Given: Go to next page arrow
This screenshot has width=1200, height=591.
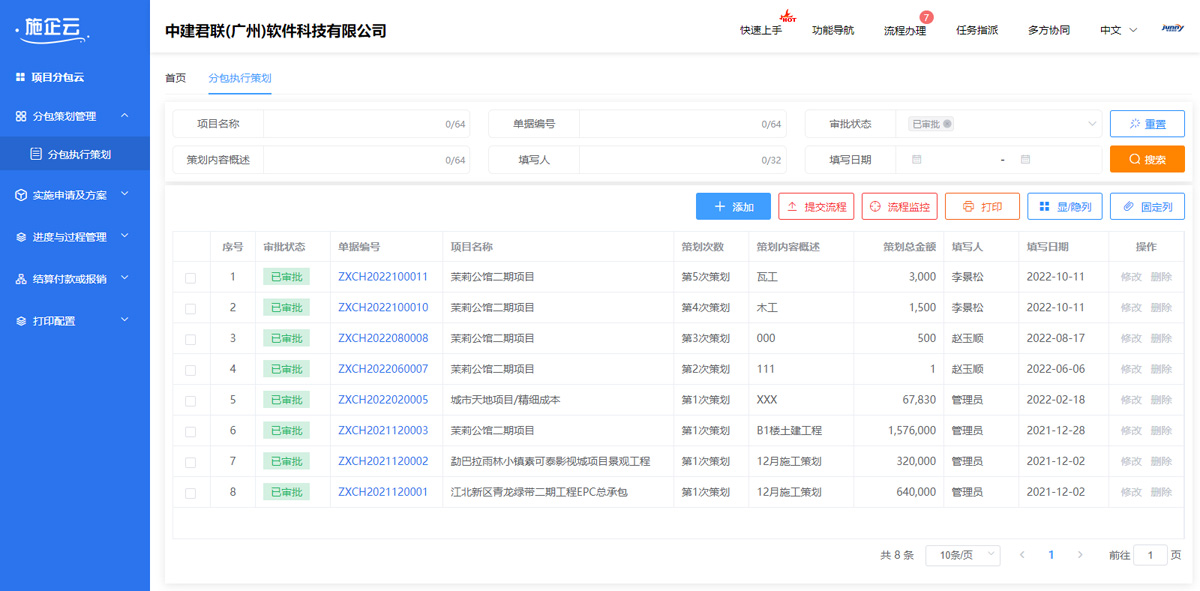Looking at the screenshot, I should [1080, 555].
